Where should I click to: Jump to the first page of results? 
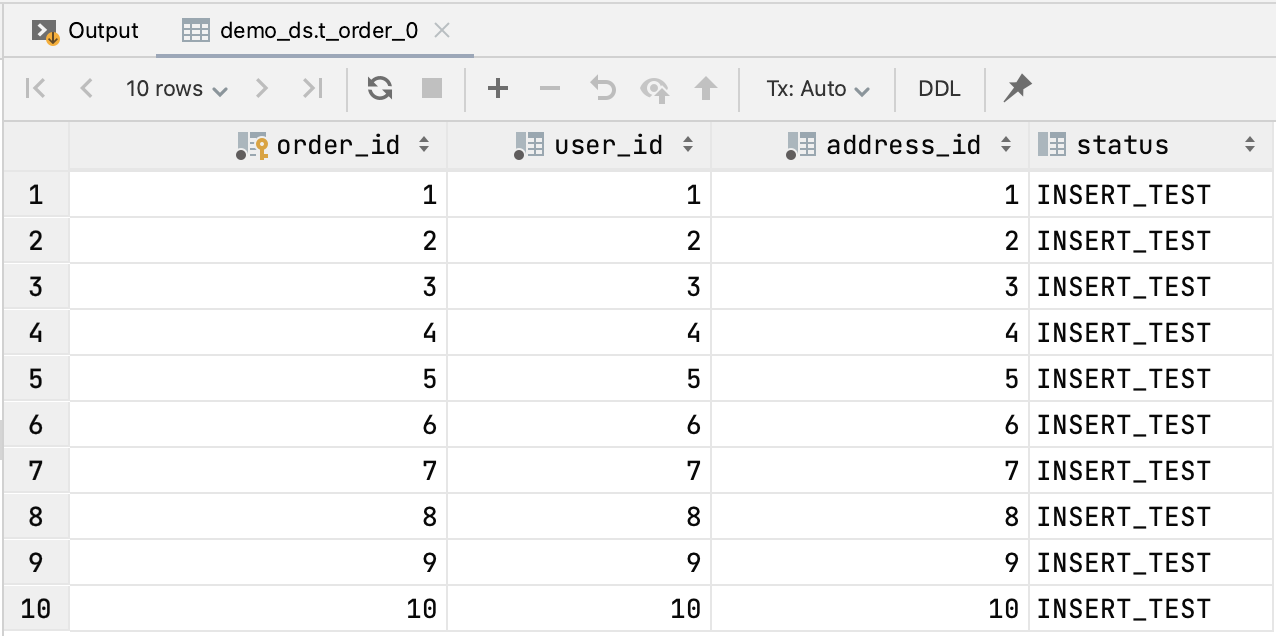click(34, 88)
